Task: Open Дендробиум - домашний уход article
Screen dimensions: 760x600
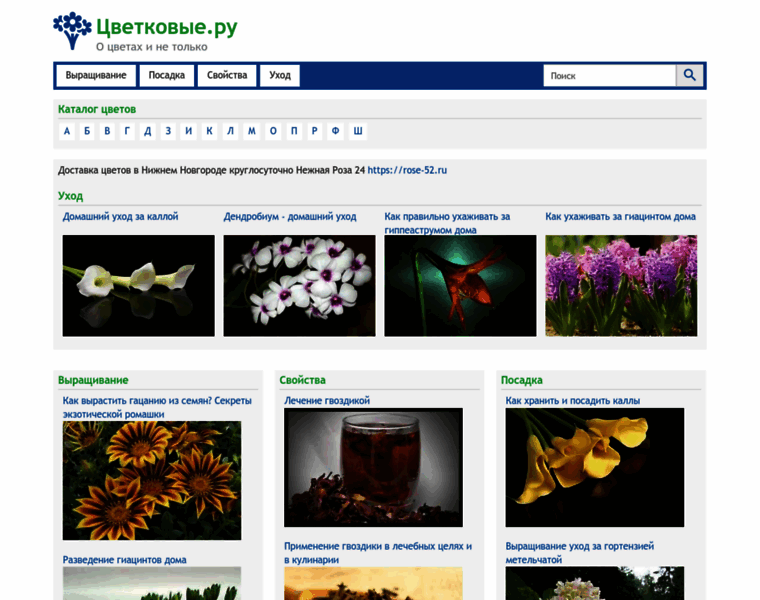Action: pyautogui.click(x=290, y=216)
